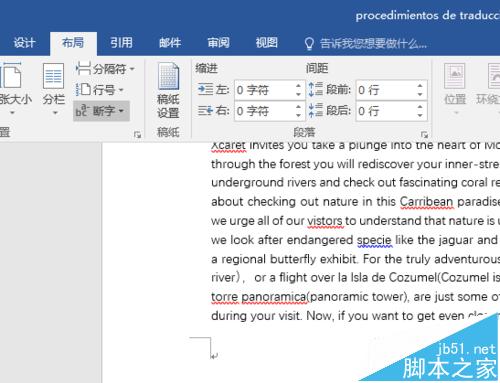Screen dimensions: 500x383
Task: Click the underlined phrase 'torre panoramica'
Action: [259, 297]
